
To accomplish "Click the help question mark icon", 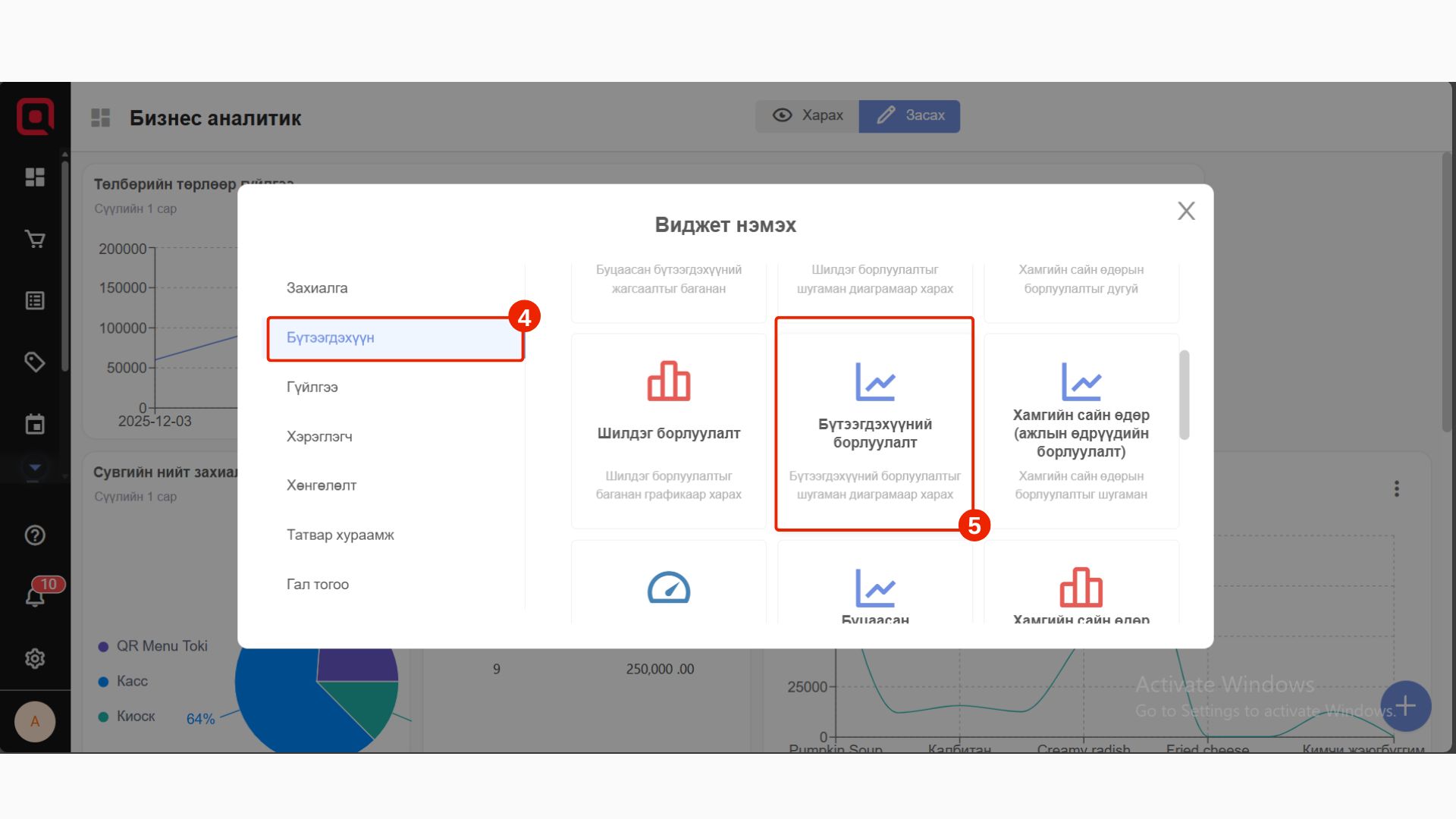I will click(35, 535).
